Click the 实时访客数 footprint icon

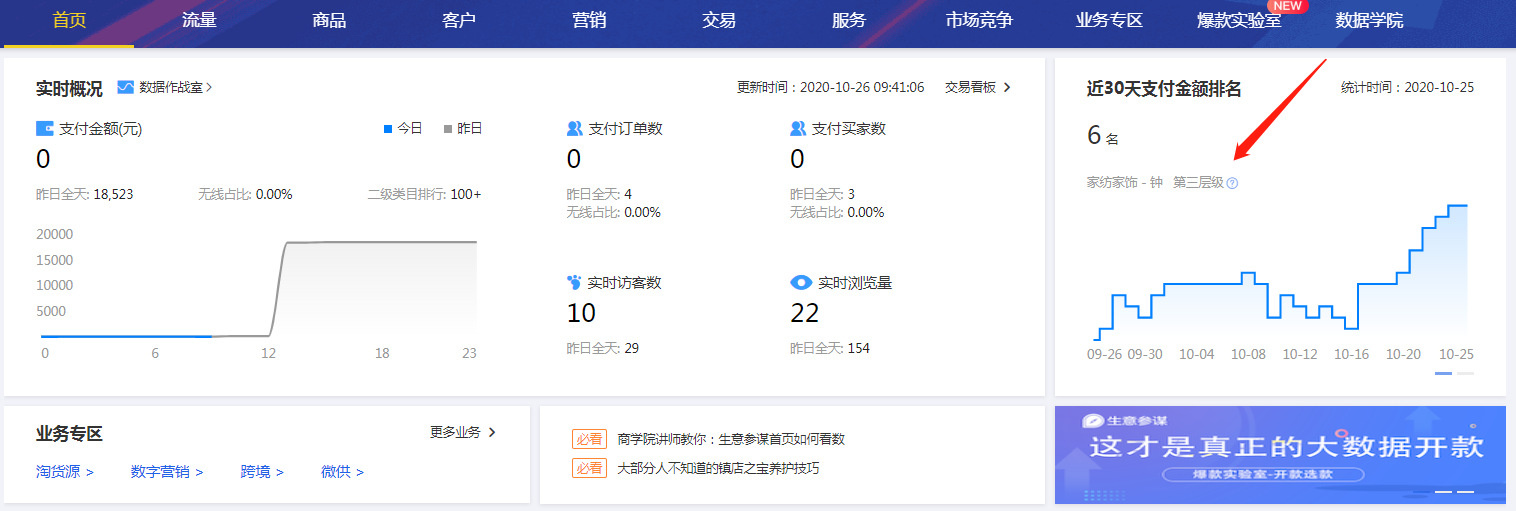(x=574, y=283)
